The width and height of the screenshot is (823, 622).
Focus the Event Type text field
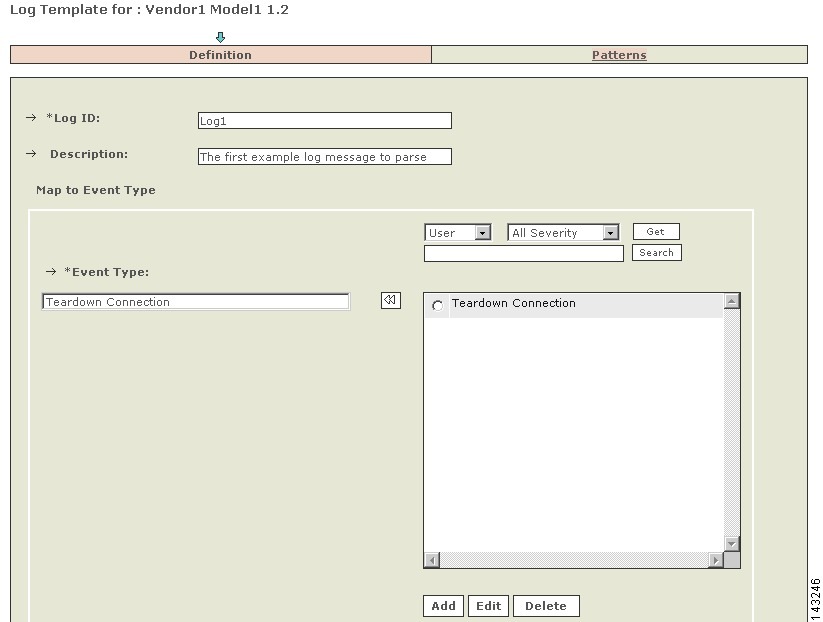pyautogui.click(x=196, y=302)
